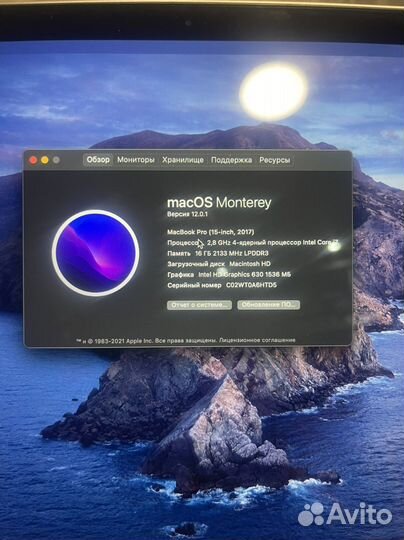Click the Серийный номер label

pos(194,285)
